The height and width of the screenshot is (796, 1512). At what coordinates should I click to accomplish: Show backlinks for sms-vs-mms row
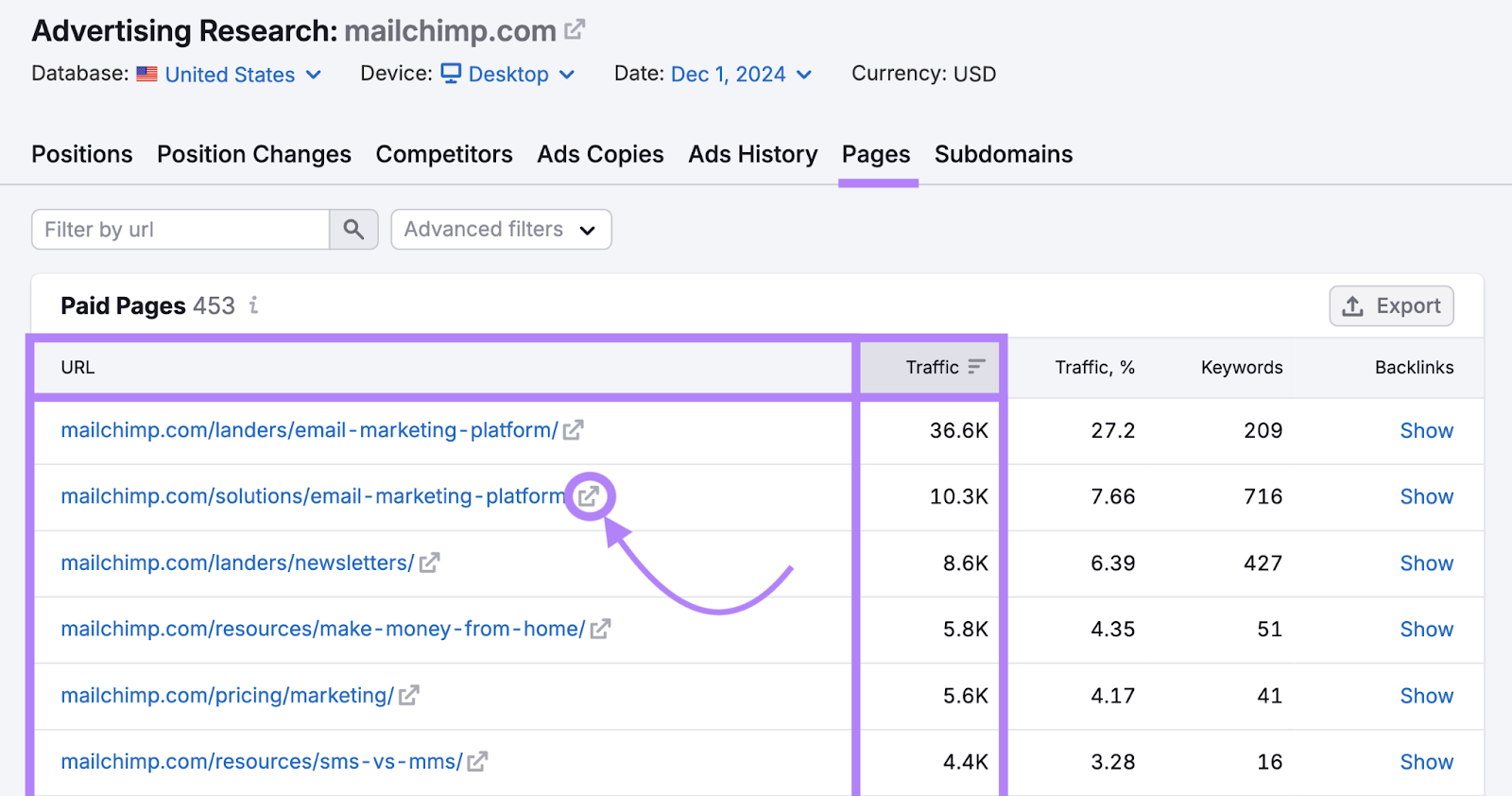[x=1427, y=761]
